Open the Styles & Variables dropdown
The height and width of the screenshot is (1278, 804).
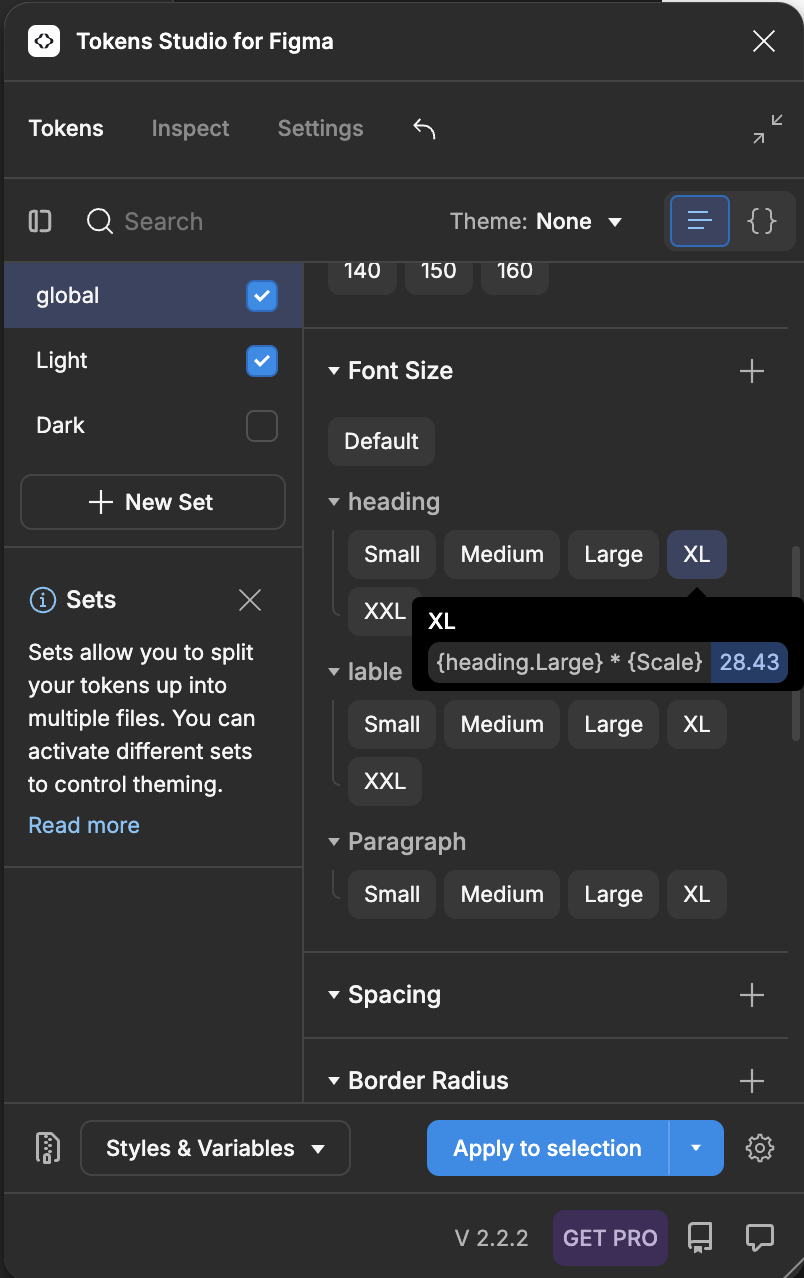[x=215, y=1148]
